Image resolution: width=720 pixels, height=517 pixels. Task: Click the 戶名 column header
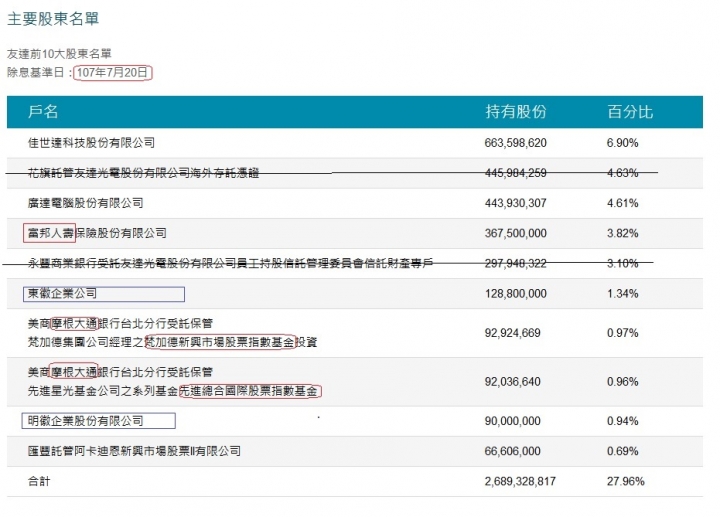(x=43, y=112)
